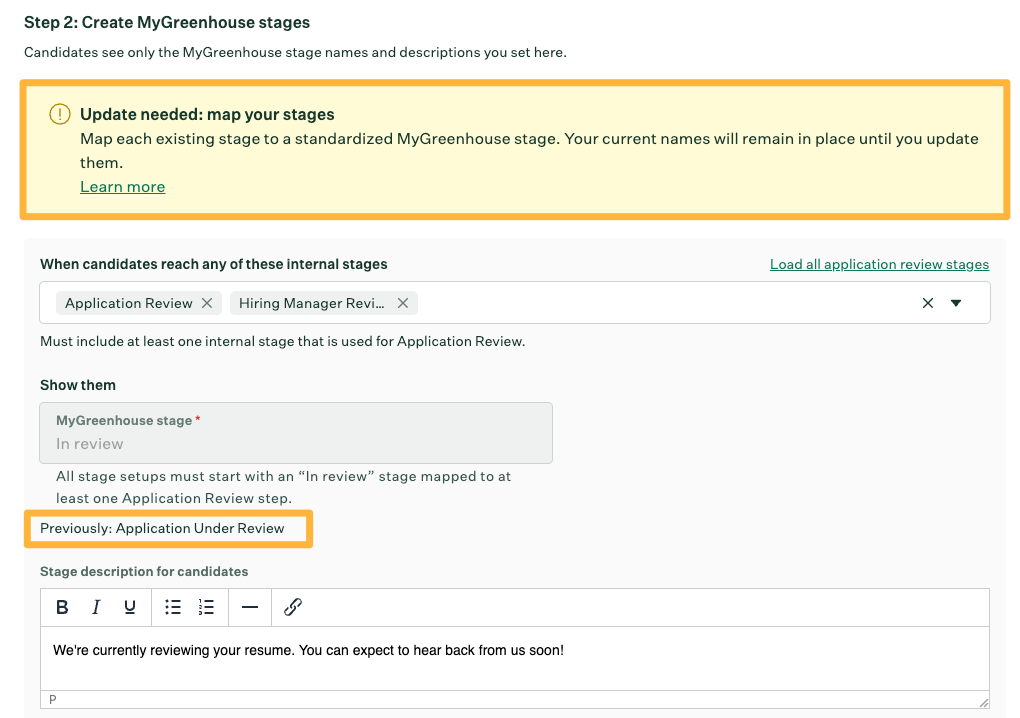The height and width of the screenshot is (718, 1020).
Task: Insert a numbered list
Action: coord(206,607)
